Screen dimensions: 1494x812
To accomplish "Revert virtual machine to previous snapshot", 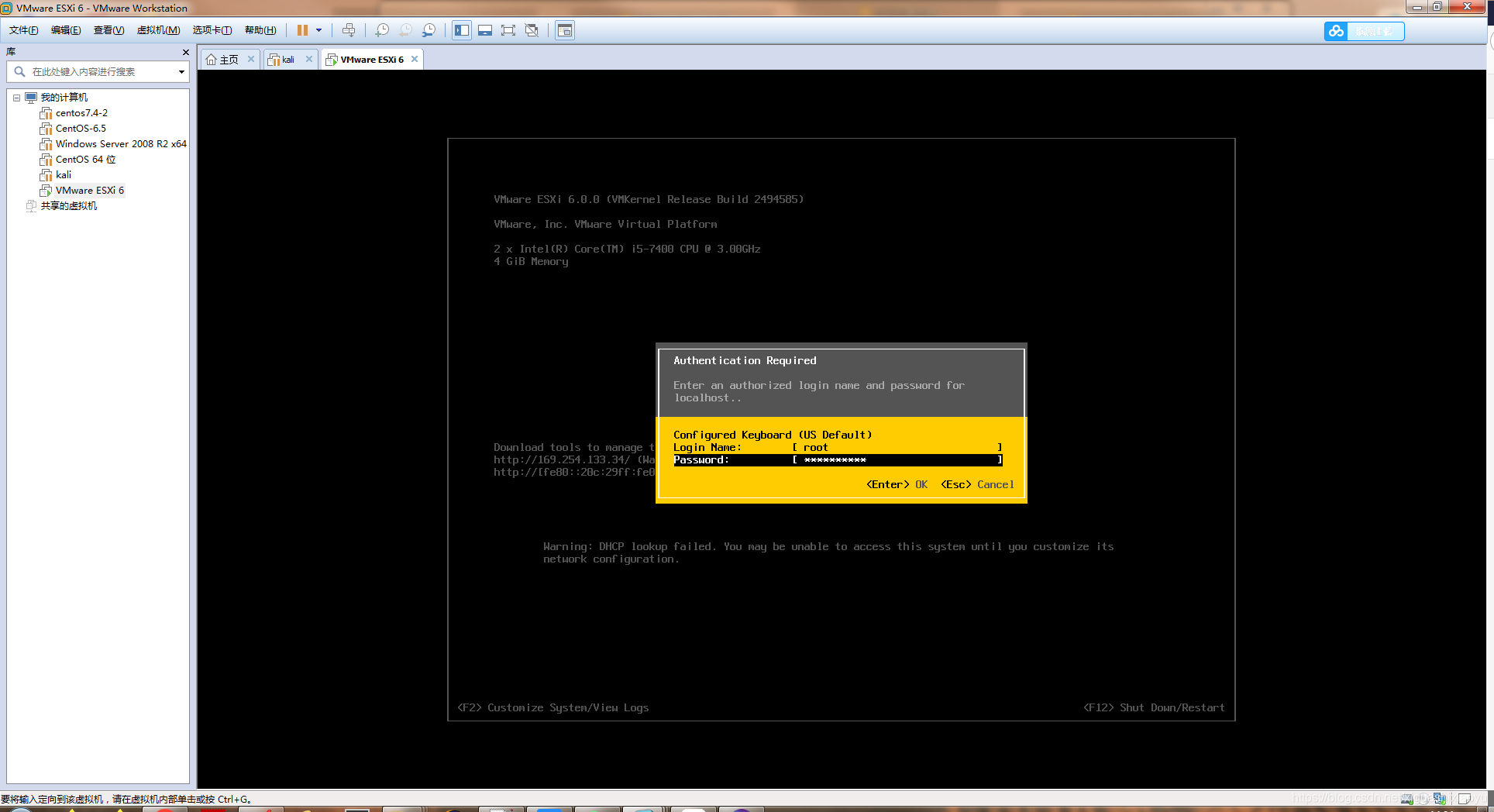I will pyautogui.click(x=405, y=30).
